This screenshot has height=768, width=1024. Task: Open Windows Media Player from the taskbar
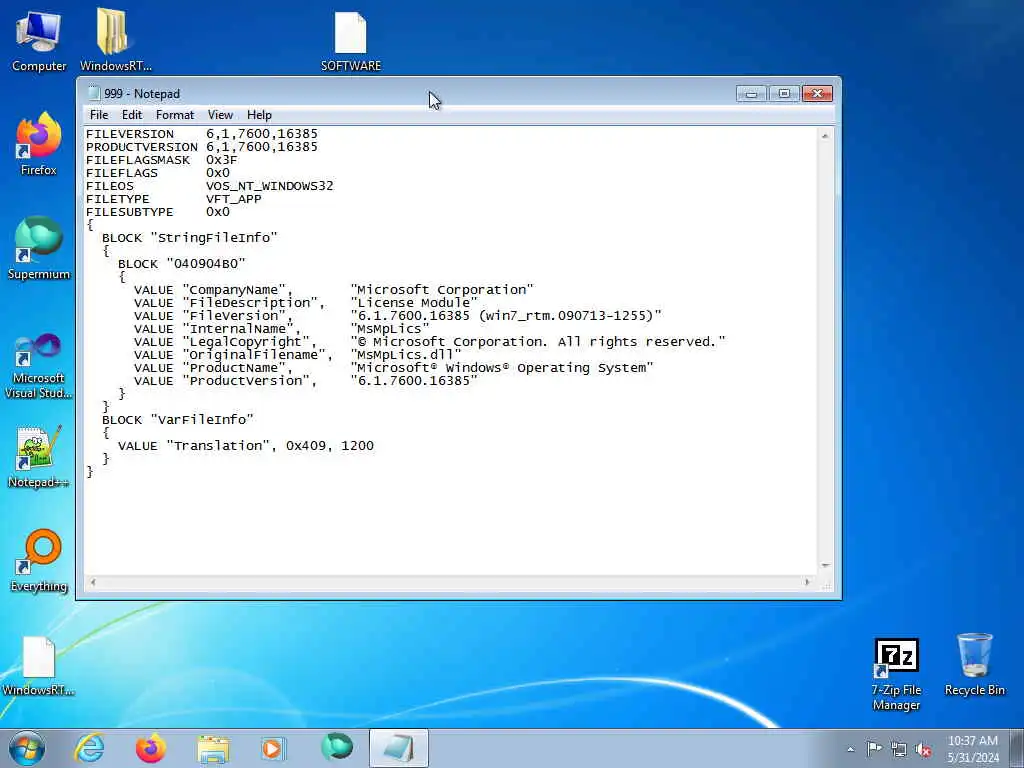click(x=272, y=748)
